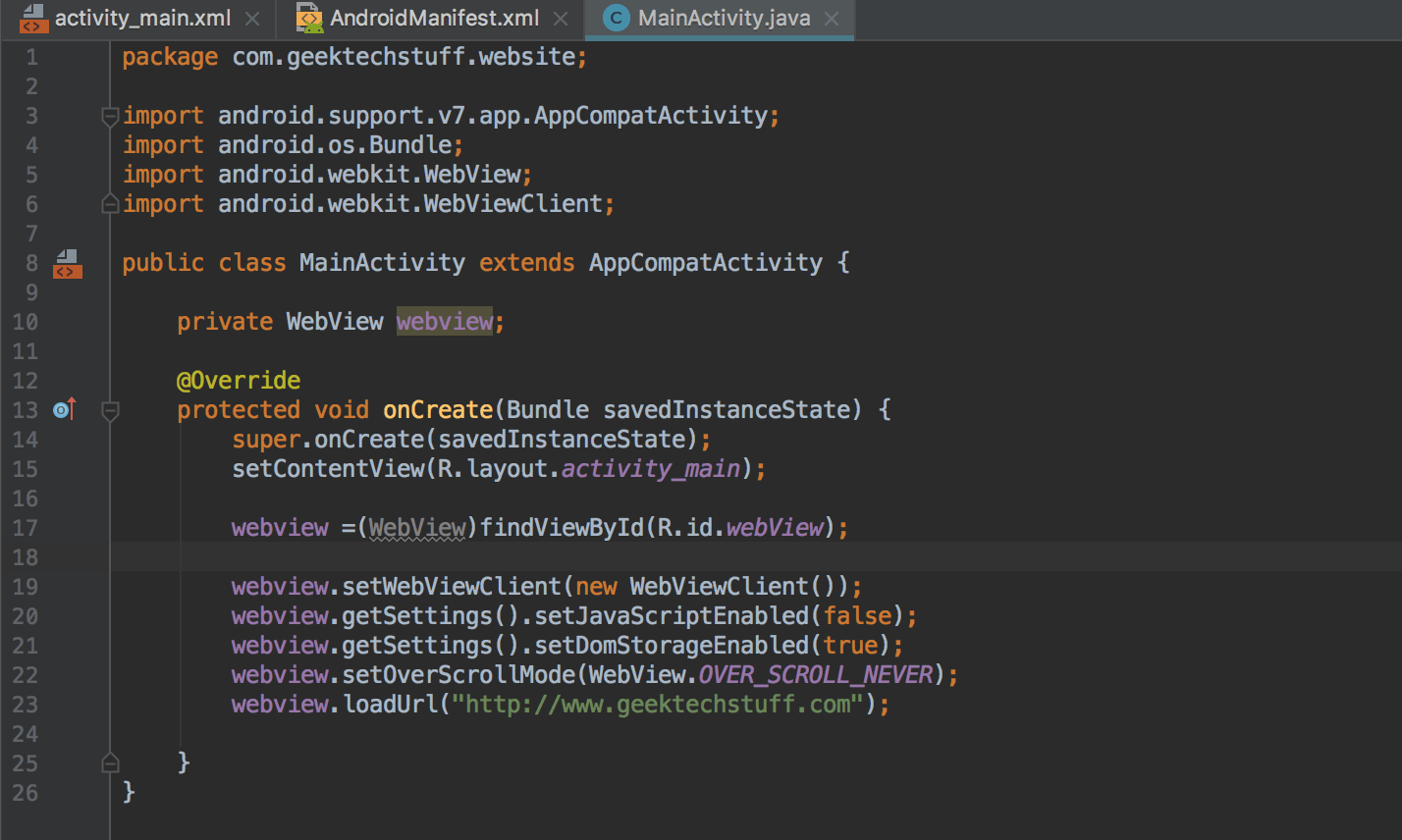The height and width of the screenshot is (840, 1402).
Task: Click the activity_main layout reference
Action: click(650, 469)
